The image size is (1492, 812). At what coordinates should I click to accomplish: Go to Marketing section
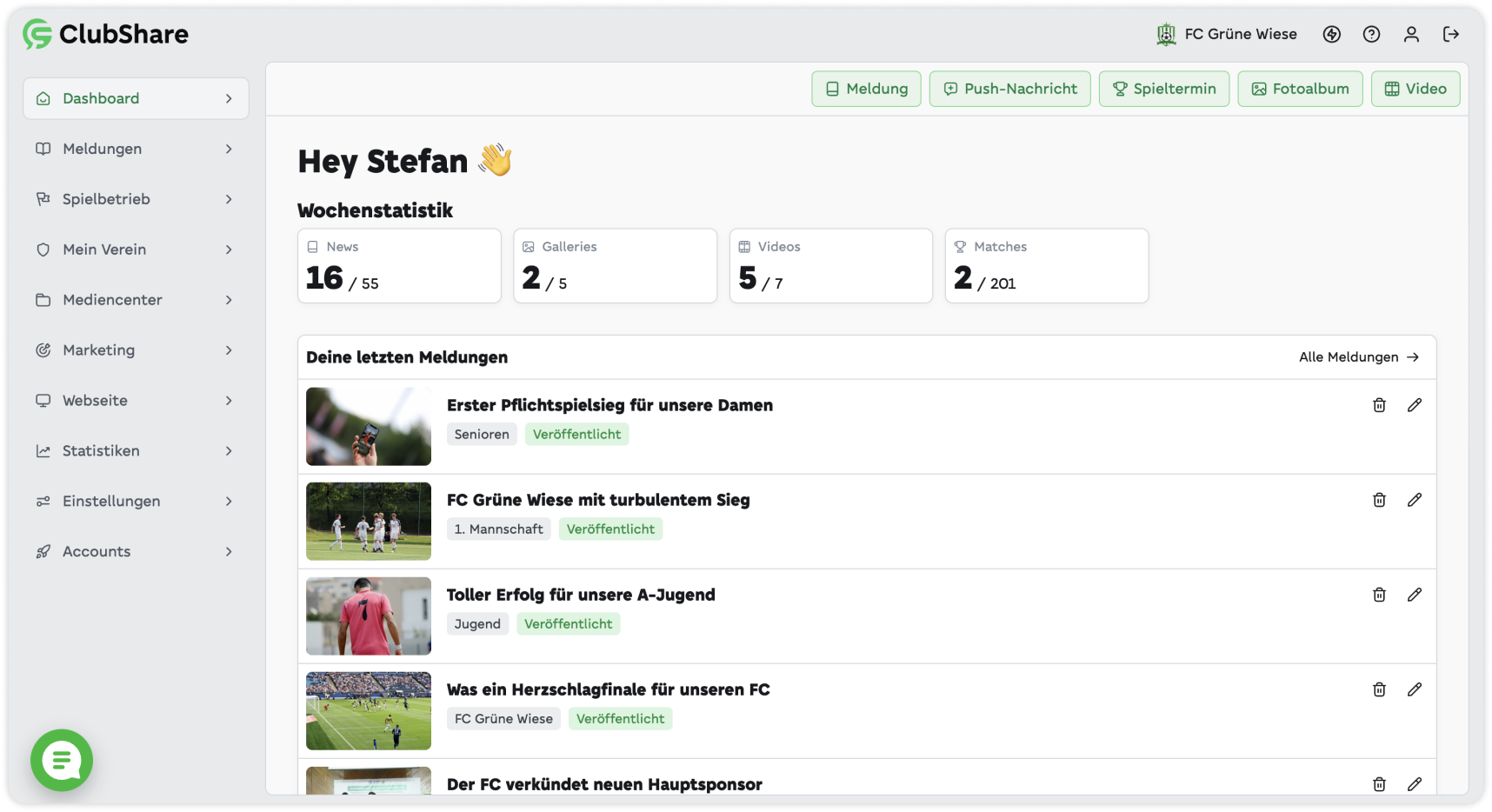click(x=136, y=350)
